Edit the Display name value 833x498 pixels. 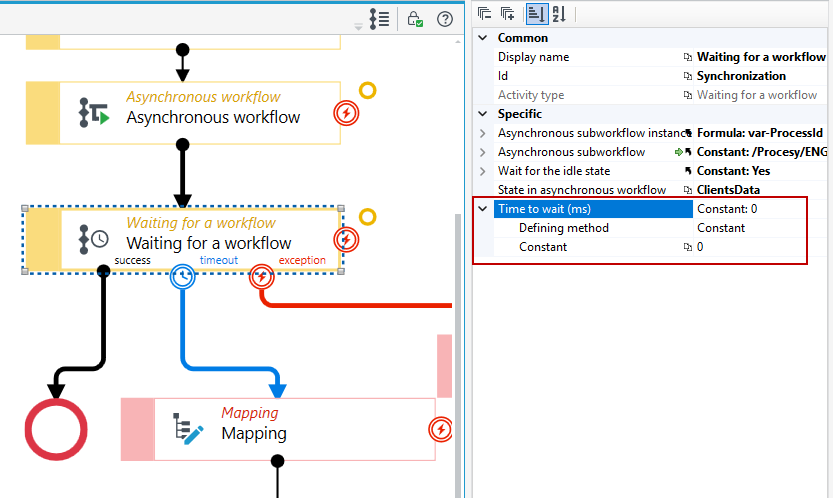[761, 57]
